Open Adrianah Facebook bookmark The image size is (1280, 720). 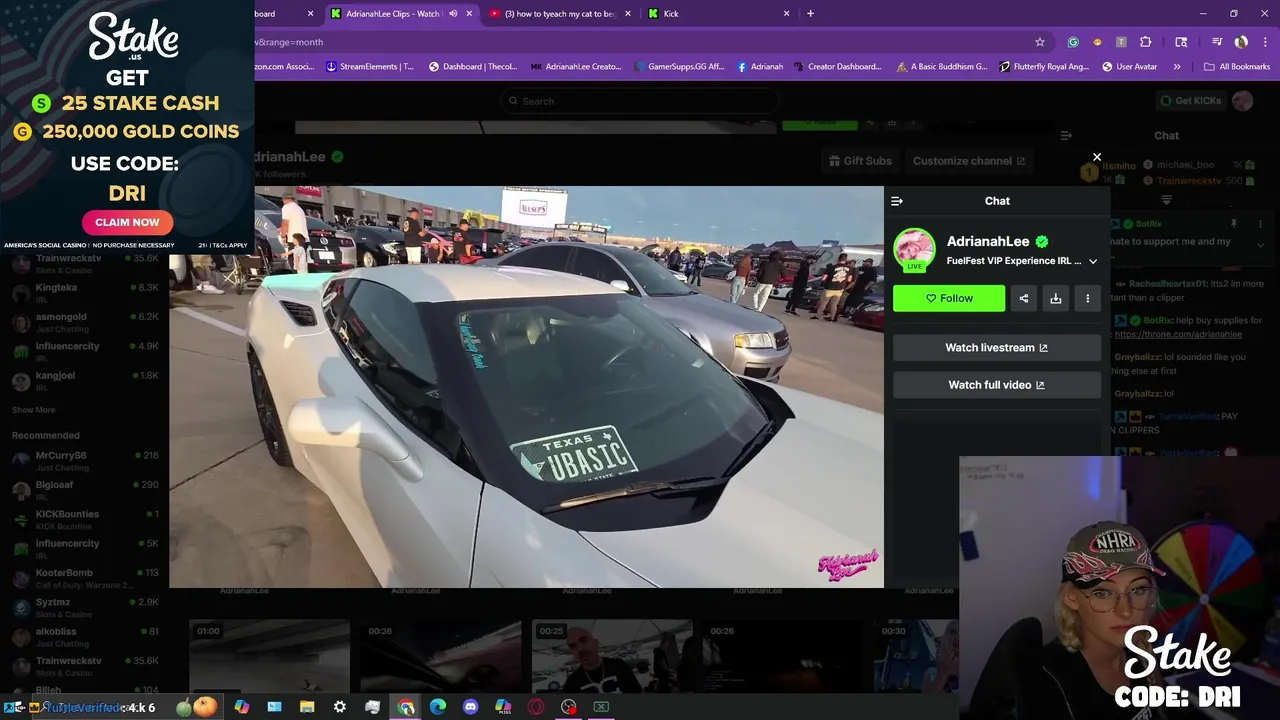point(760,67)
